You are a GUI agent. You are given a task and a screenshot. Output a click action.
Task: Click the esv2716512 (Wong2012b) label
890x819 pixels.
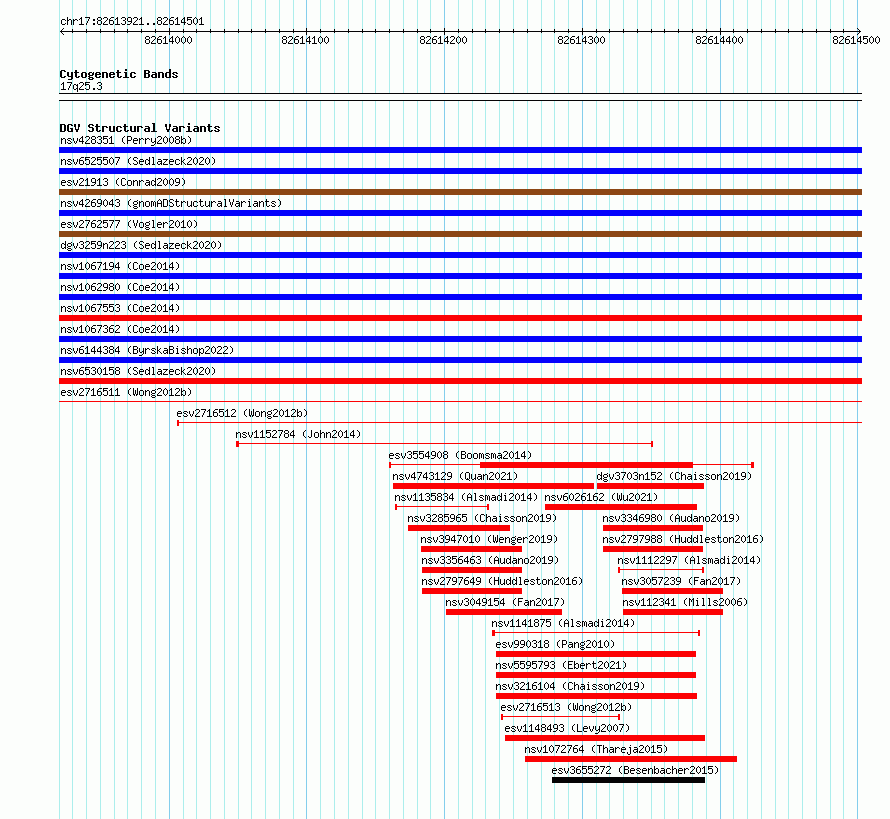point(242,413)
